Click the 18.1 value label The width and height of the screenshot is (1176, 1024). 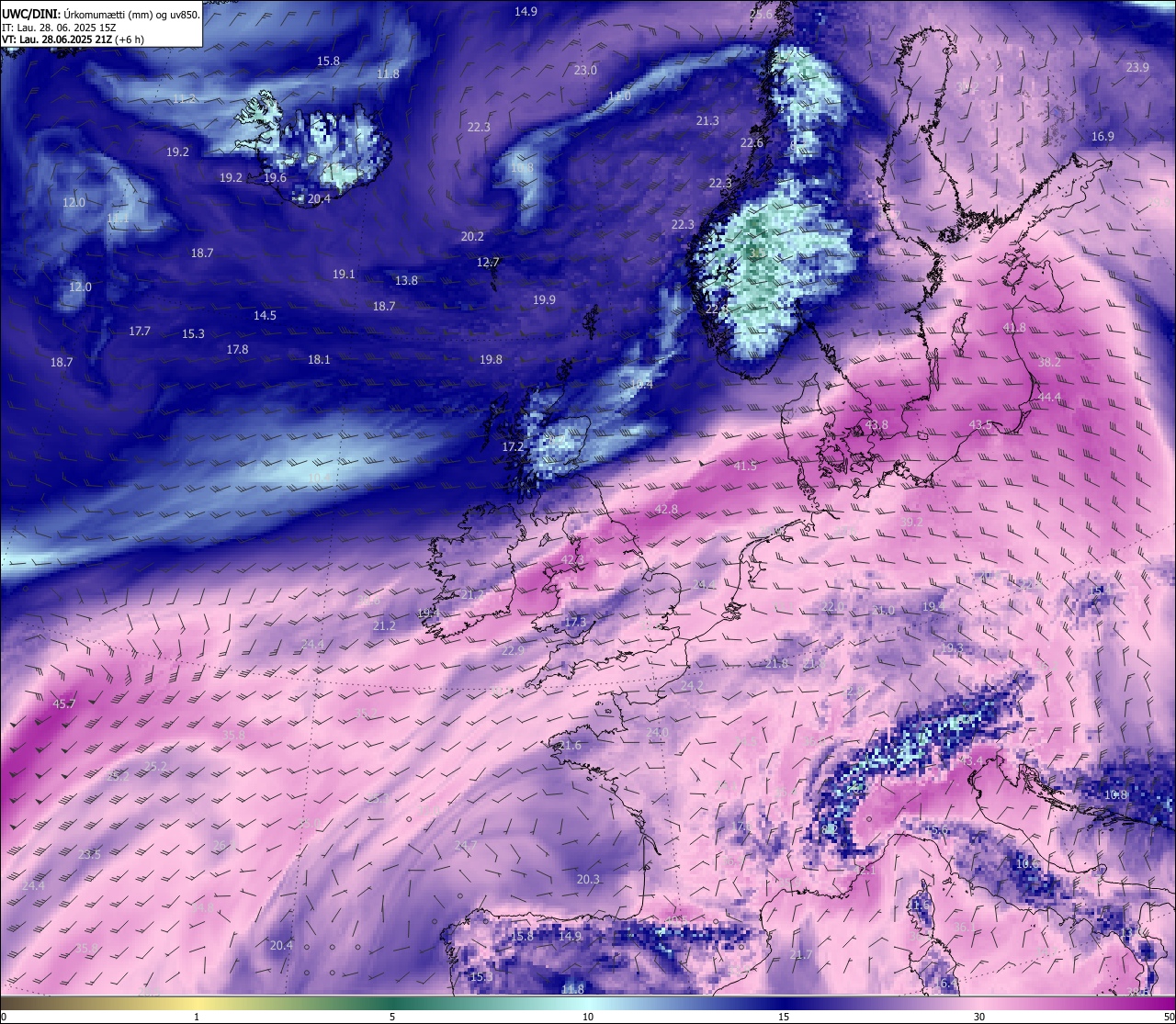point(319,360)
